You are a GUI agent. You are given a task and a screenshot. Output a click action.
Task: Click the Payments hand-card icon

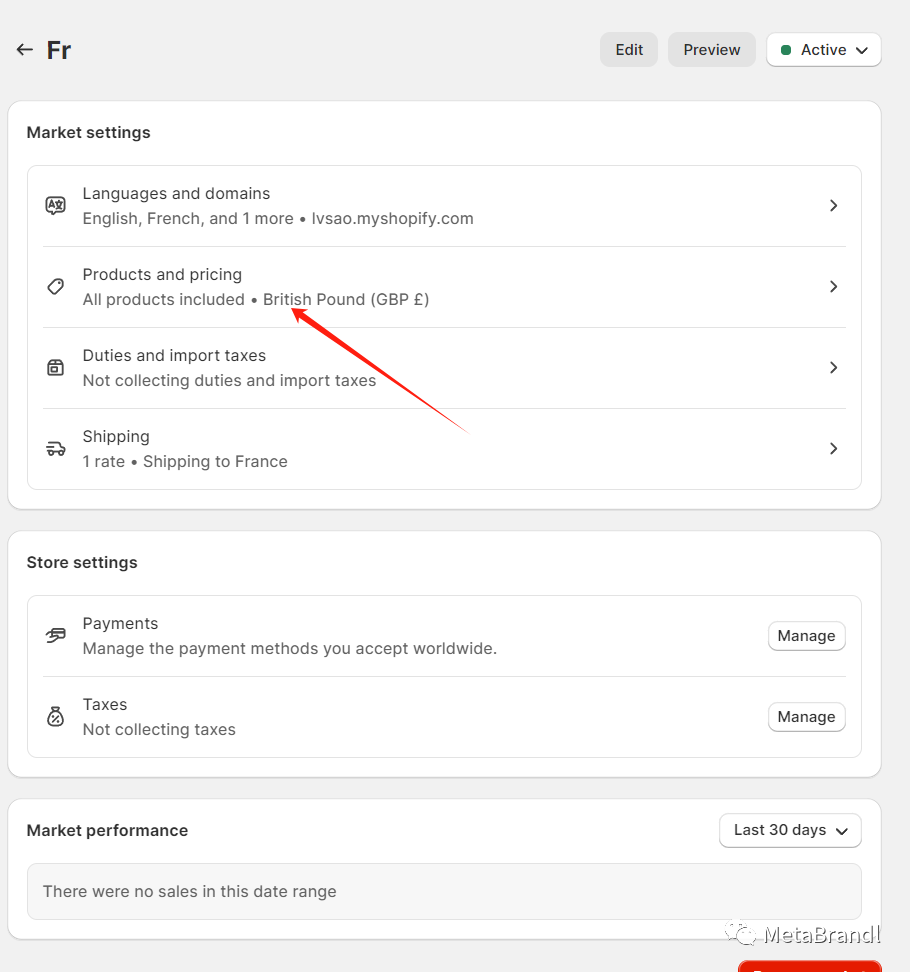pos(56,635)
